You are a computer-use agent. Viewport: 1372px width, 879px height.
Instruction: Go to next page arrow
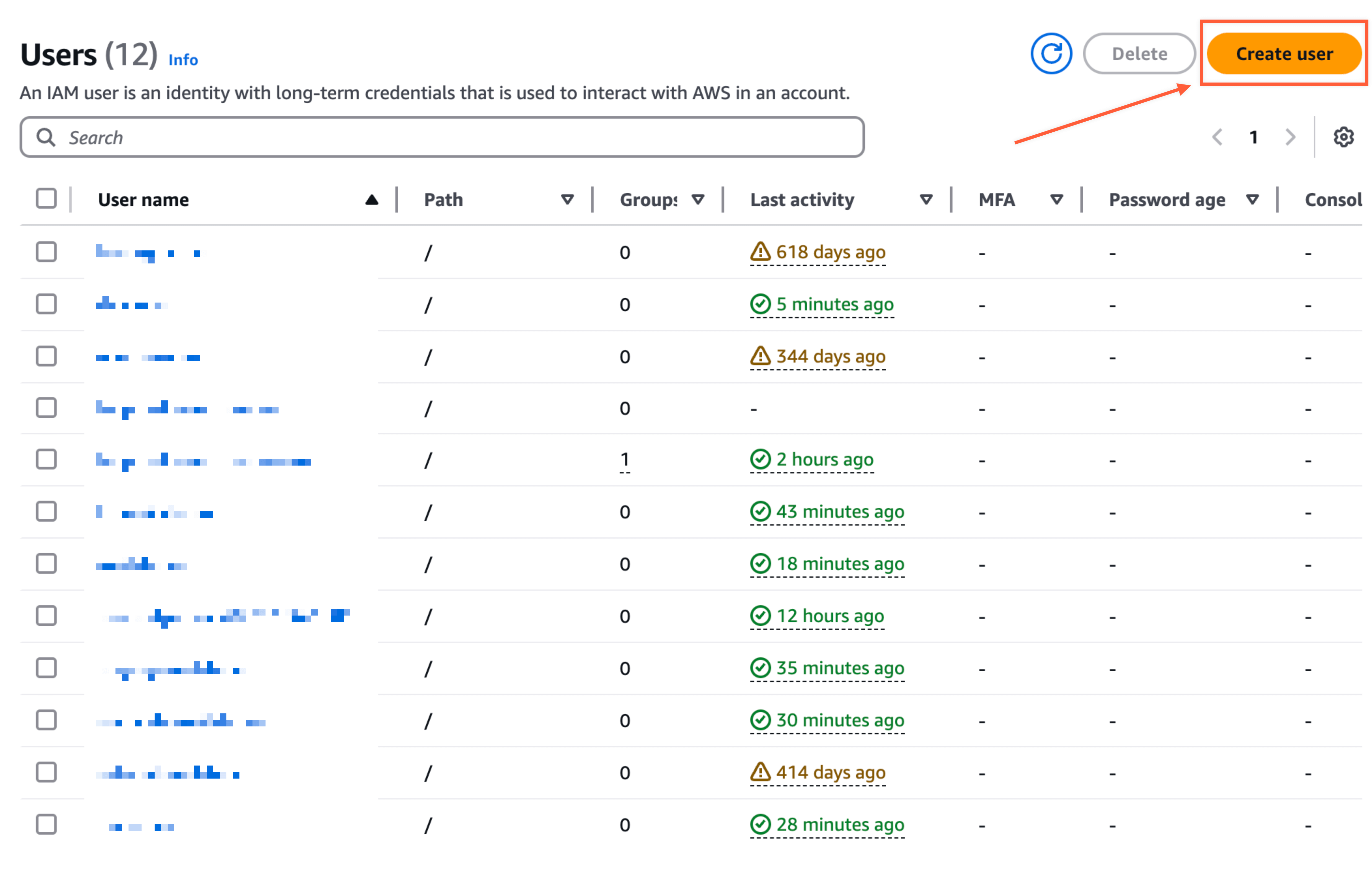coord(1290,137)
